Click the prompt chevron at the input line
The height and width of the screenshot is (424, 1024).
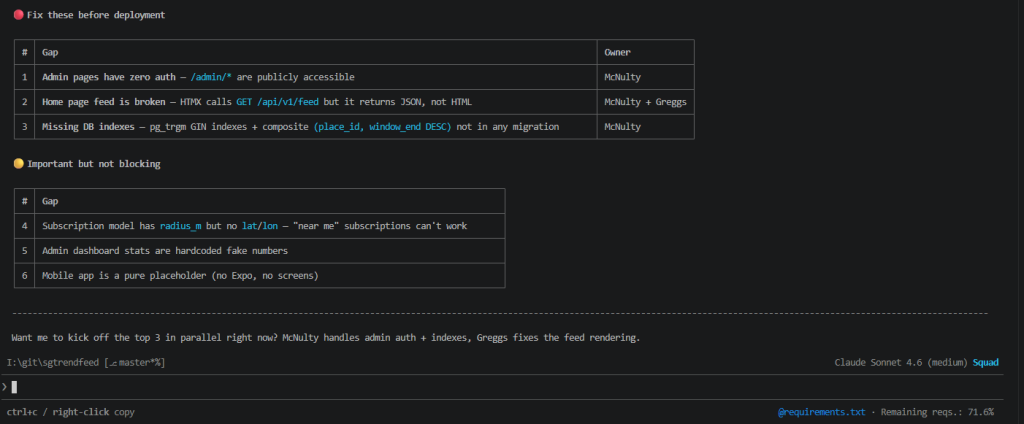tap(4, 386)
